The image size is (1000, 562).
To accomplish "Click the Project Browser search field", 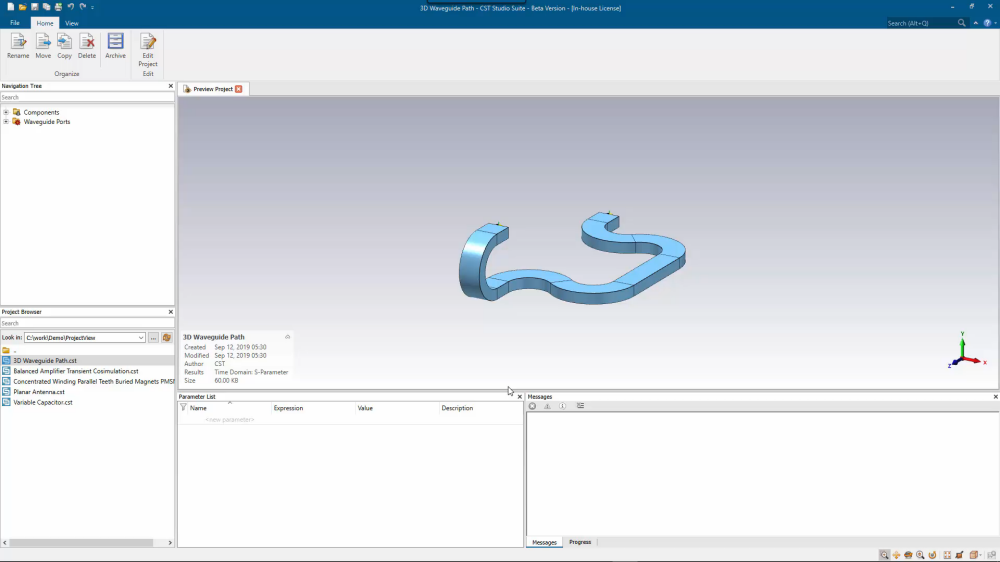I will pos(87,323).
